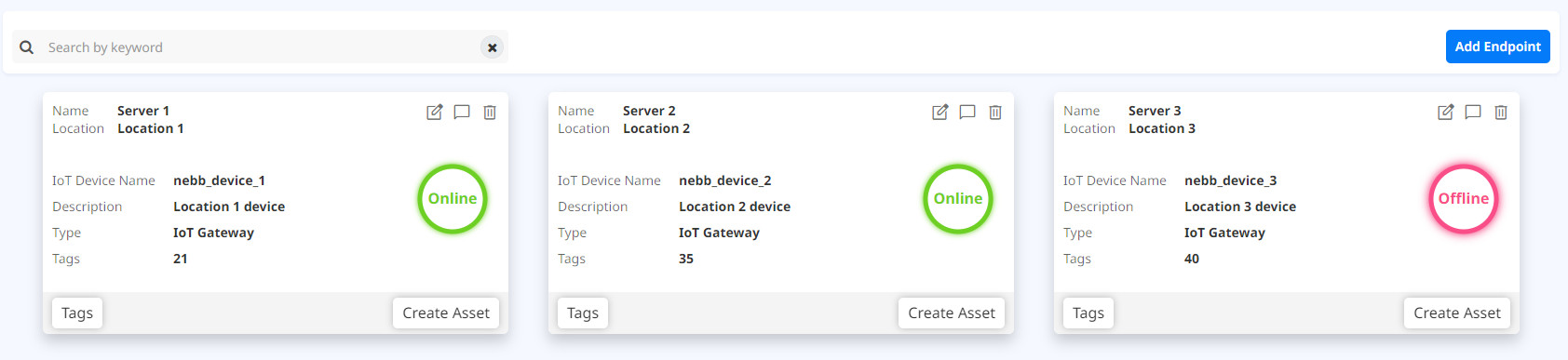
Task: Open Tags for Server 2 card
Action: tap(583, 313)
